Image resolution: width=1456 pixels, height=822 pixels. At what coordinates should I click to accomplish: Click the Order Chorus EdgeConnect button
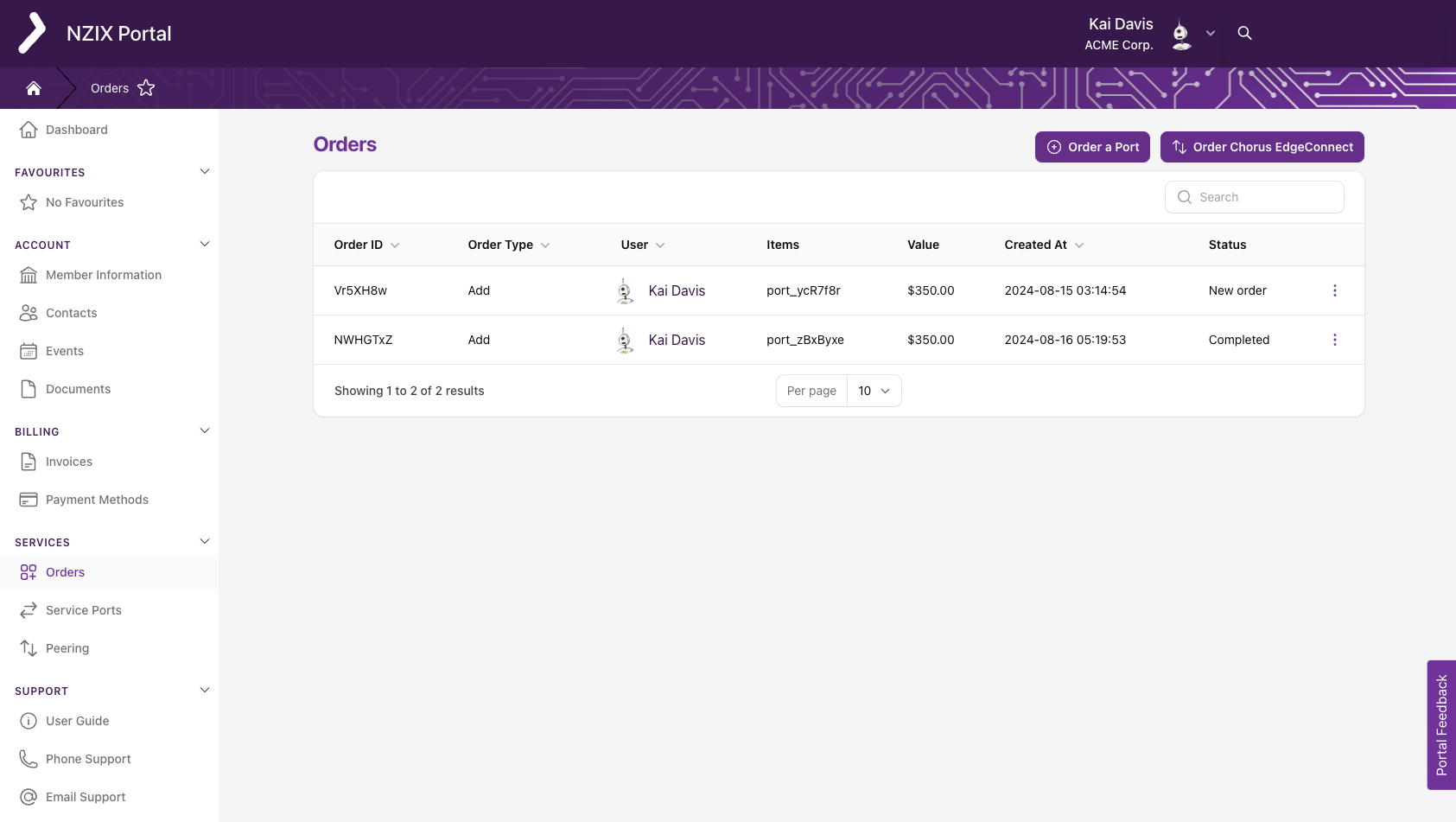[x=1262, y=147]
